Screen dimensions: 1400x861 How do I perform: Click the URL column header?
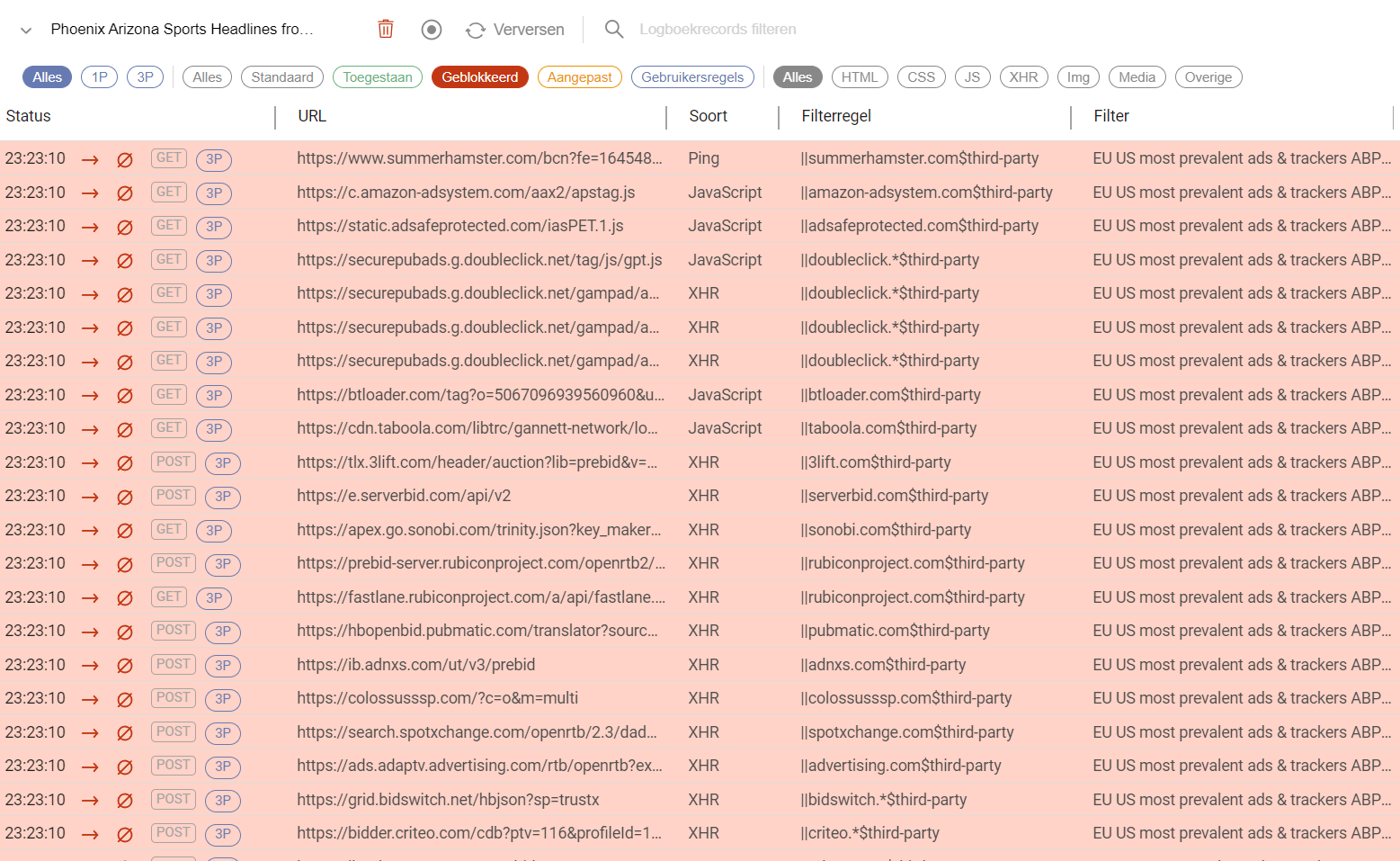click(x=312, y=116)
